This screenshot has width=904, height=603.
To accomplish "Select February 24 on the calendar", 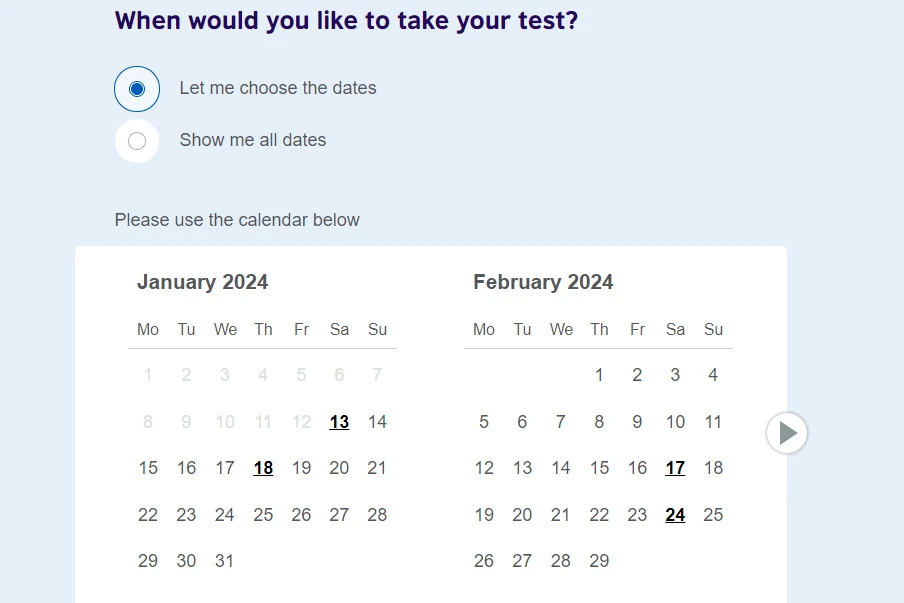I will point(675,515).
